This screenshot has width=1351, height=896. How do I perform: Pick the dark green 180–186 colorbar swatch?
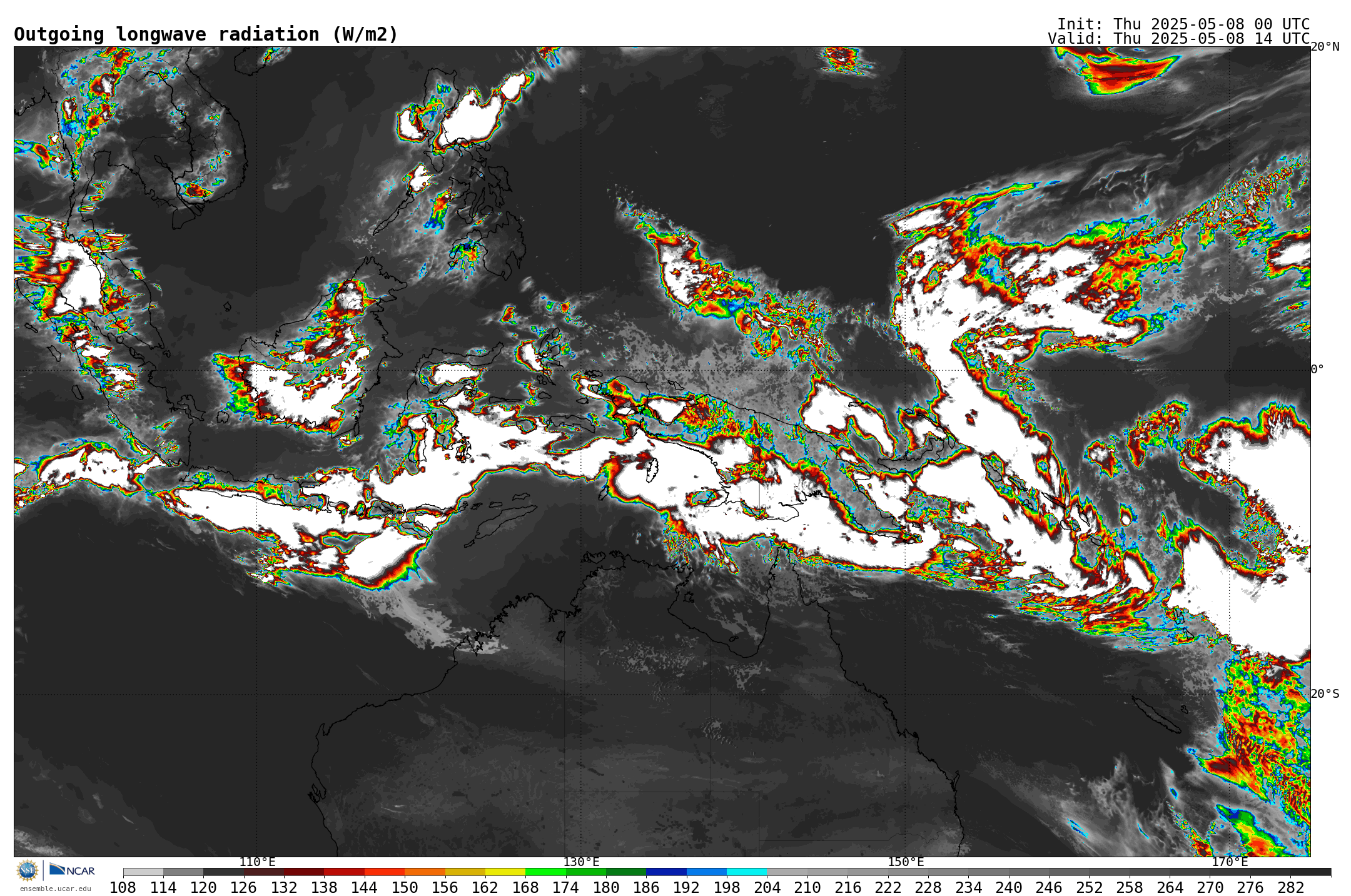[x=626, y=872]
